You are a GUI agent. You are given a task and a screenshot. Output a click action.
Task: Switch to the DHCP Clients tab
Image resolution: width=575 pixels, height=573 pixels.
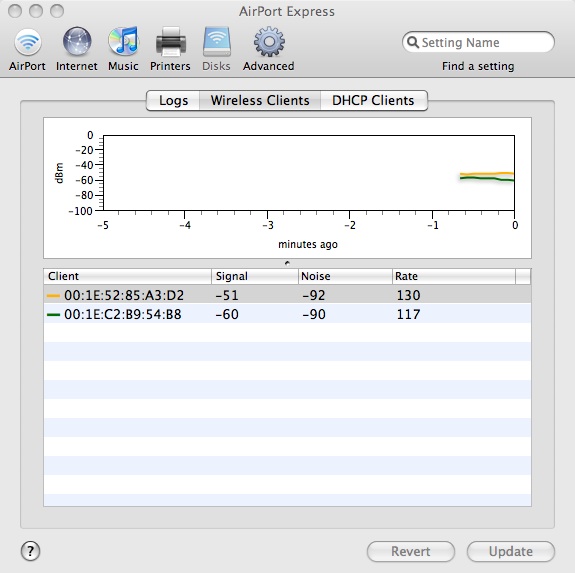coord(374,100)
